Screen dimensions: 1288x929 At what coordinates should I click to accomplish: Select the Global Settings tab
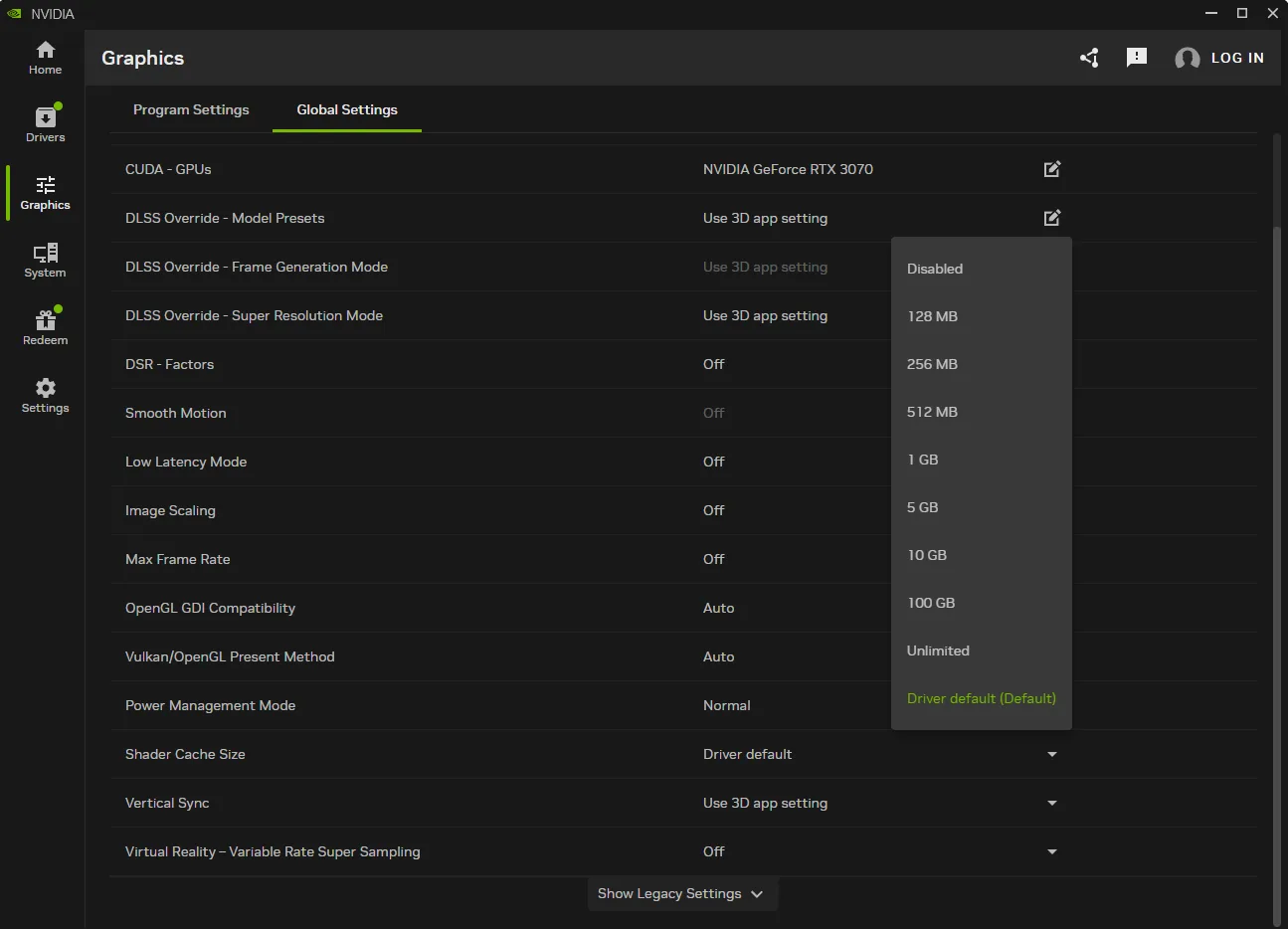coord(347,109)
